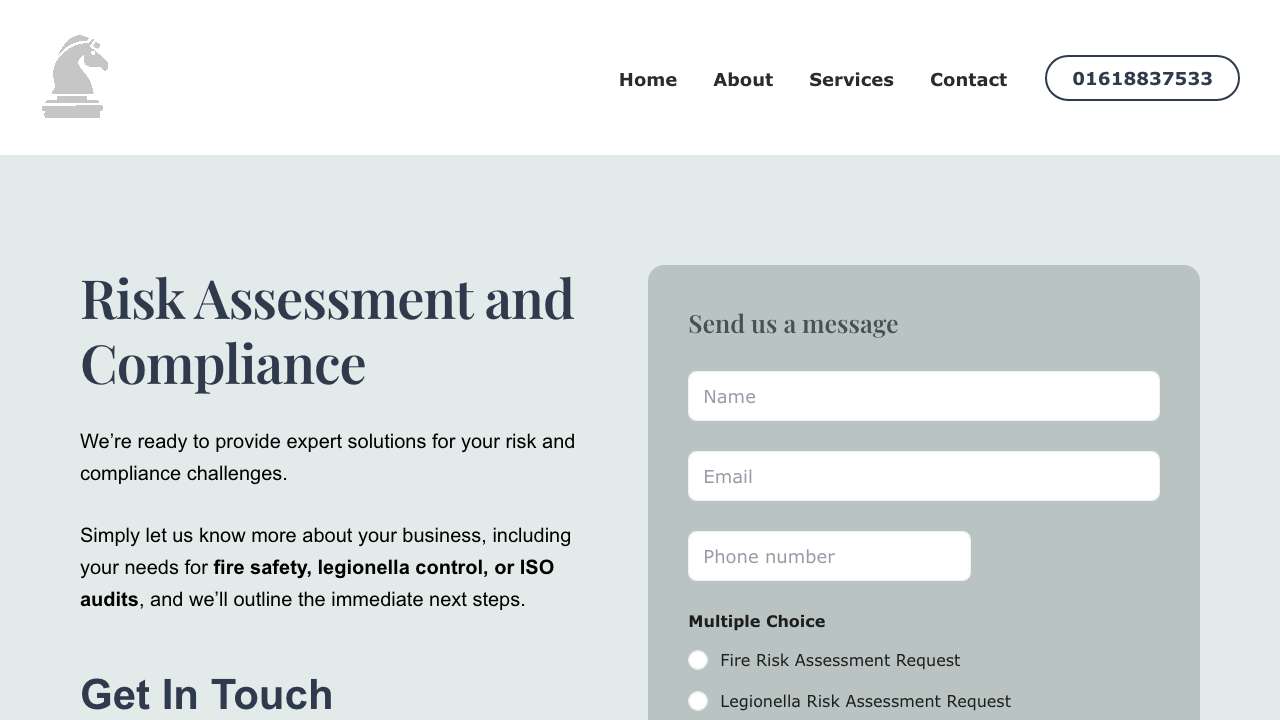Image resolution: width=1280 pixels, height=720 pixels.
Task: Click the Multiple Choice label
Action: point(756,621)
